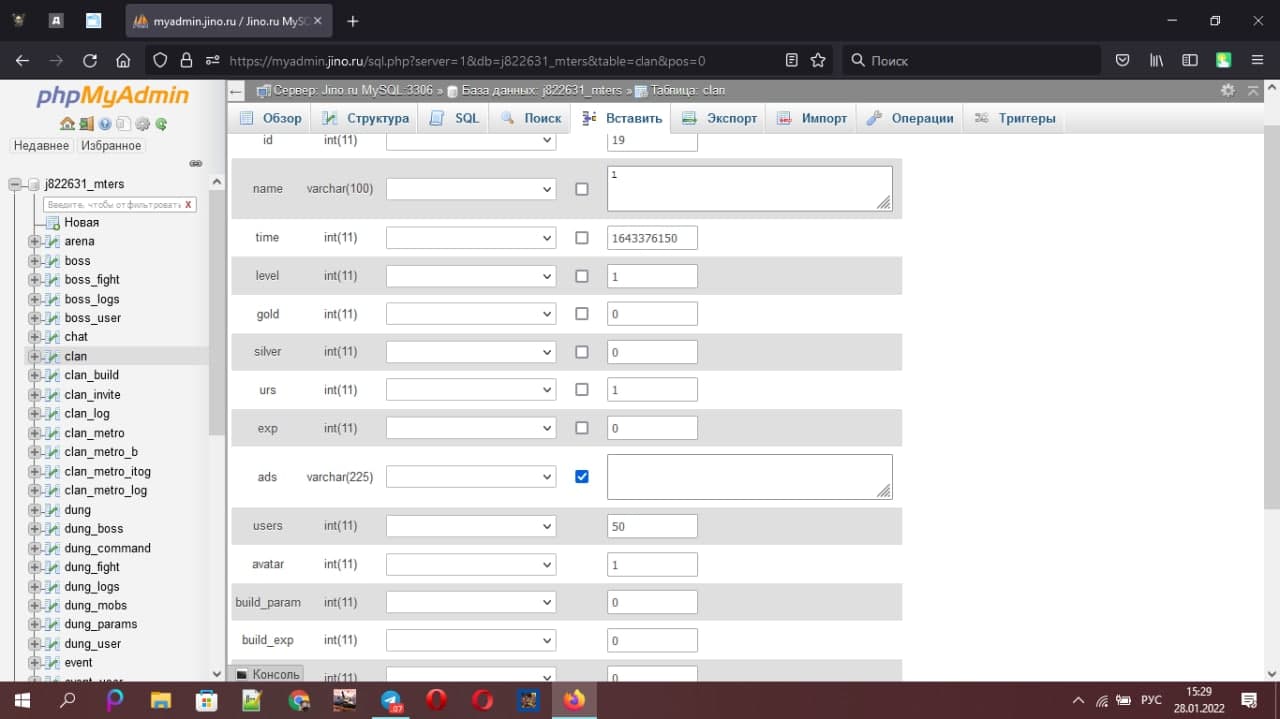Open phpMyAdmin documentation help icon
Viewport: 1280px width, 719px height.
coord(105,124)
